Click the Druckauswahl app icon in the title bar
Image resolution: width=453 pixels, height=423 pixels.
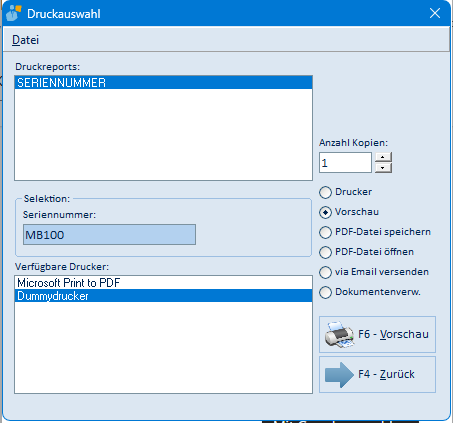coord(14,13)
